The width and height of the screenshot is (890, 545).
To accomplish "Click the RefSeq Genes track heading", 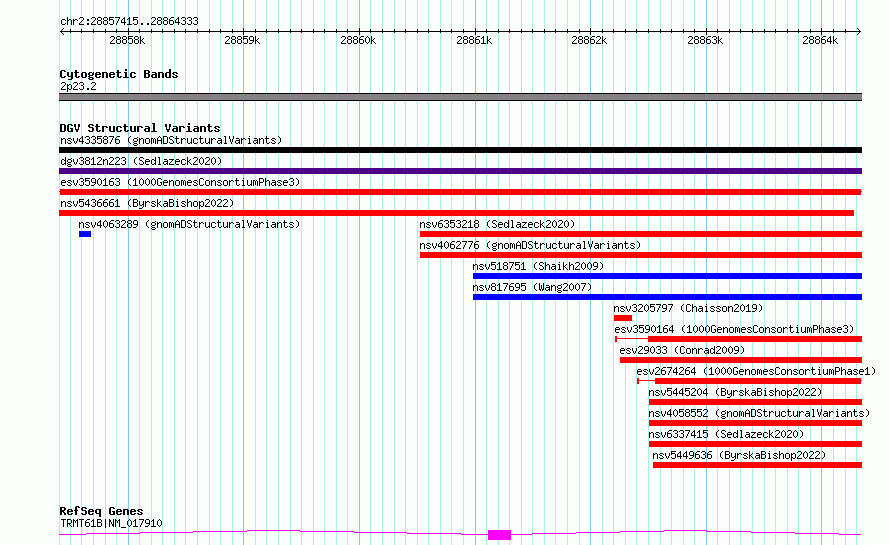I will [101, 512].
